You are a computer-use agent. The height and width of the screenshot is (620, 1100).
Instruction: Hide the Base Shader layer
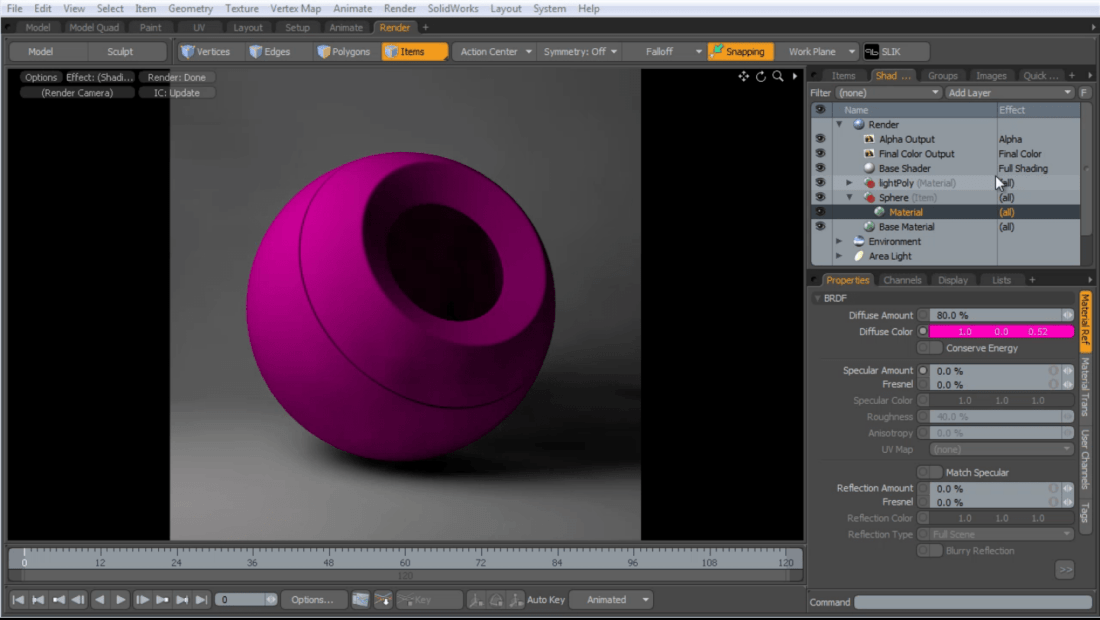[x=820, y=168]
